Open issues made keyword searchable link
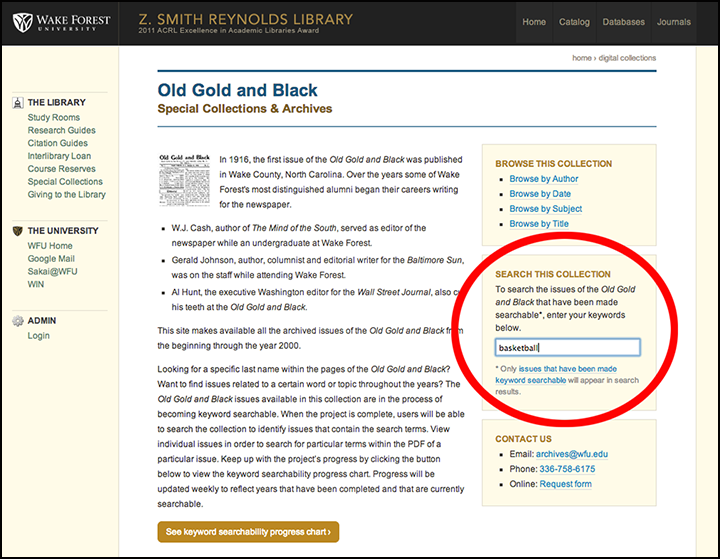The image size is (720, 559). pos(556,374)
